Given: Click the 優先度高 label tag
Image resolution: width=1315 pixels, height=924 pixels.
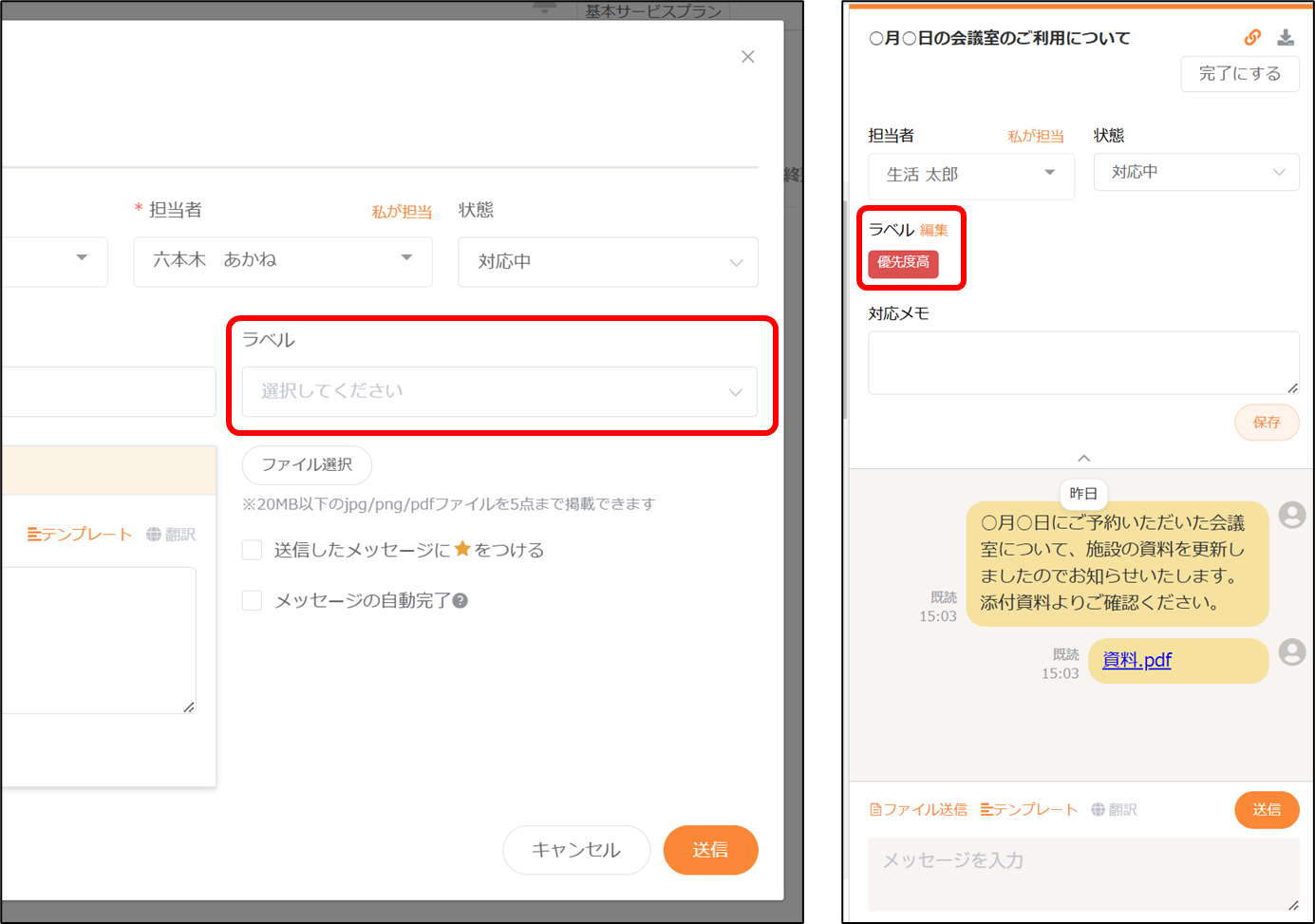Looking at the screenshot, I should pyautogui.click(x=903, y=263).
